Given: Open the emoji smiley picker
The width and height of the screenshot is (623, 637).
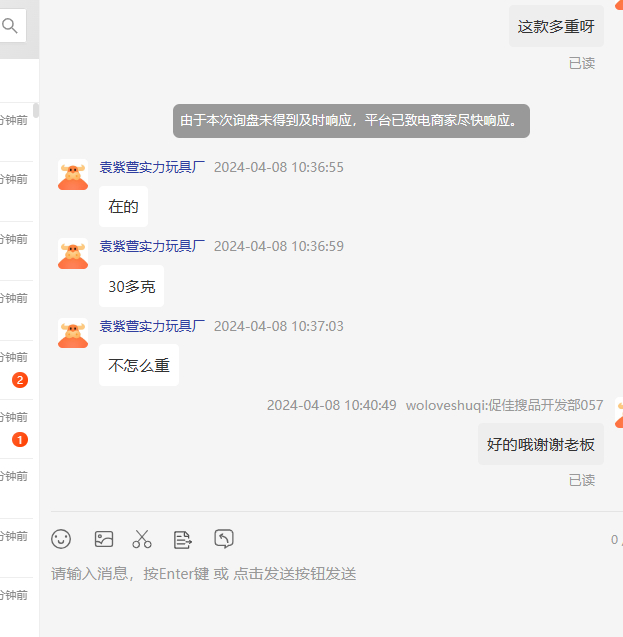Looking at the screenshot, I should click(x=61, y=539).
